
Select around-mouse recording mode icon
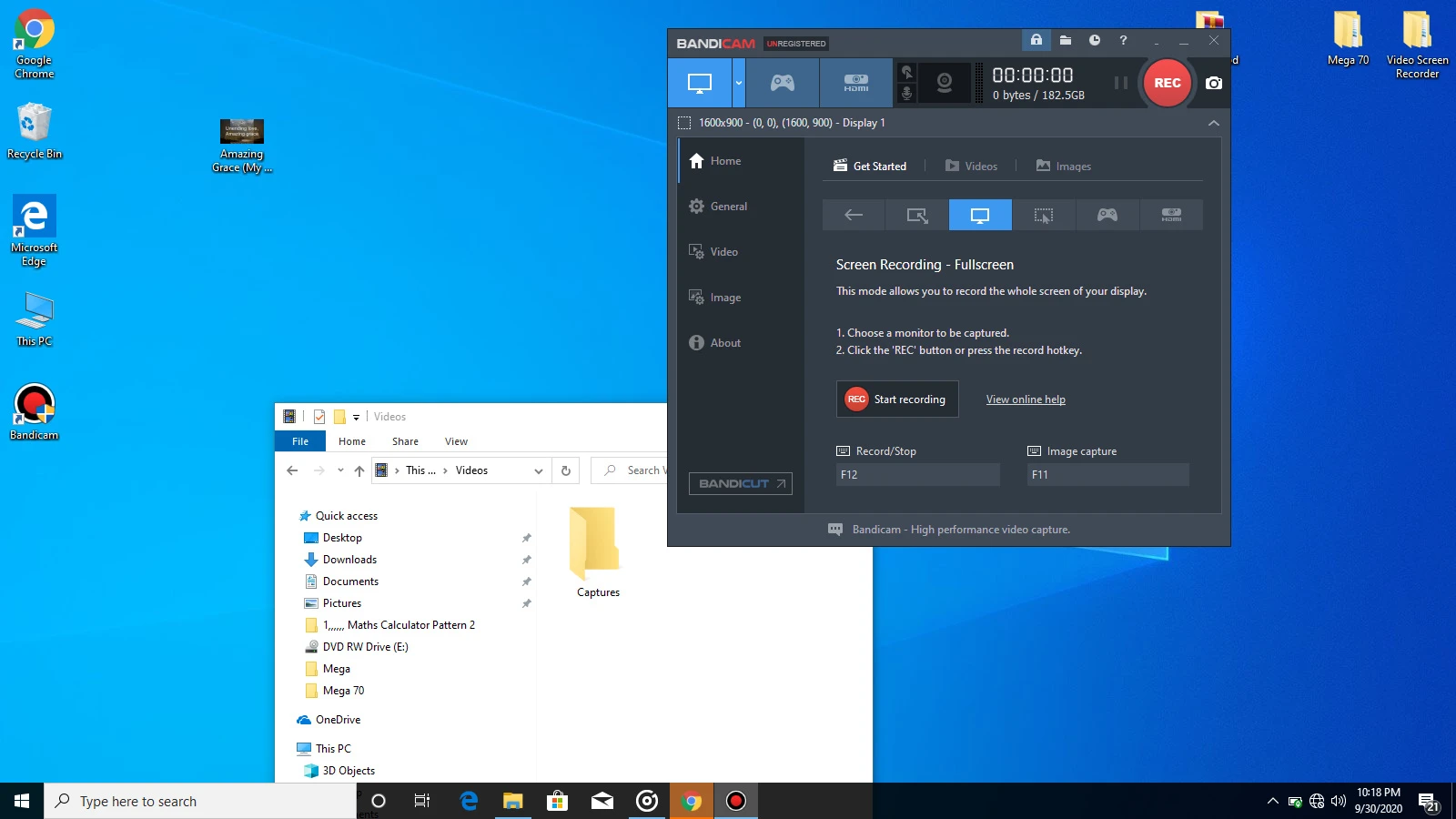click(x=1044, y=215)
